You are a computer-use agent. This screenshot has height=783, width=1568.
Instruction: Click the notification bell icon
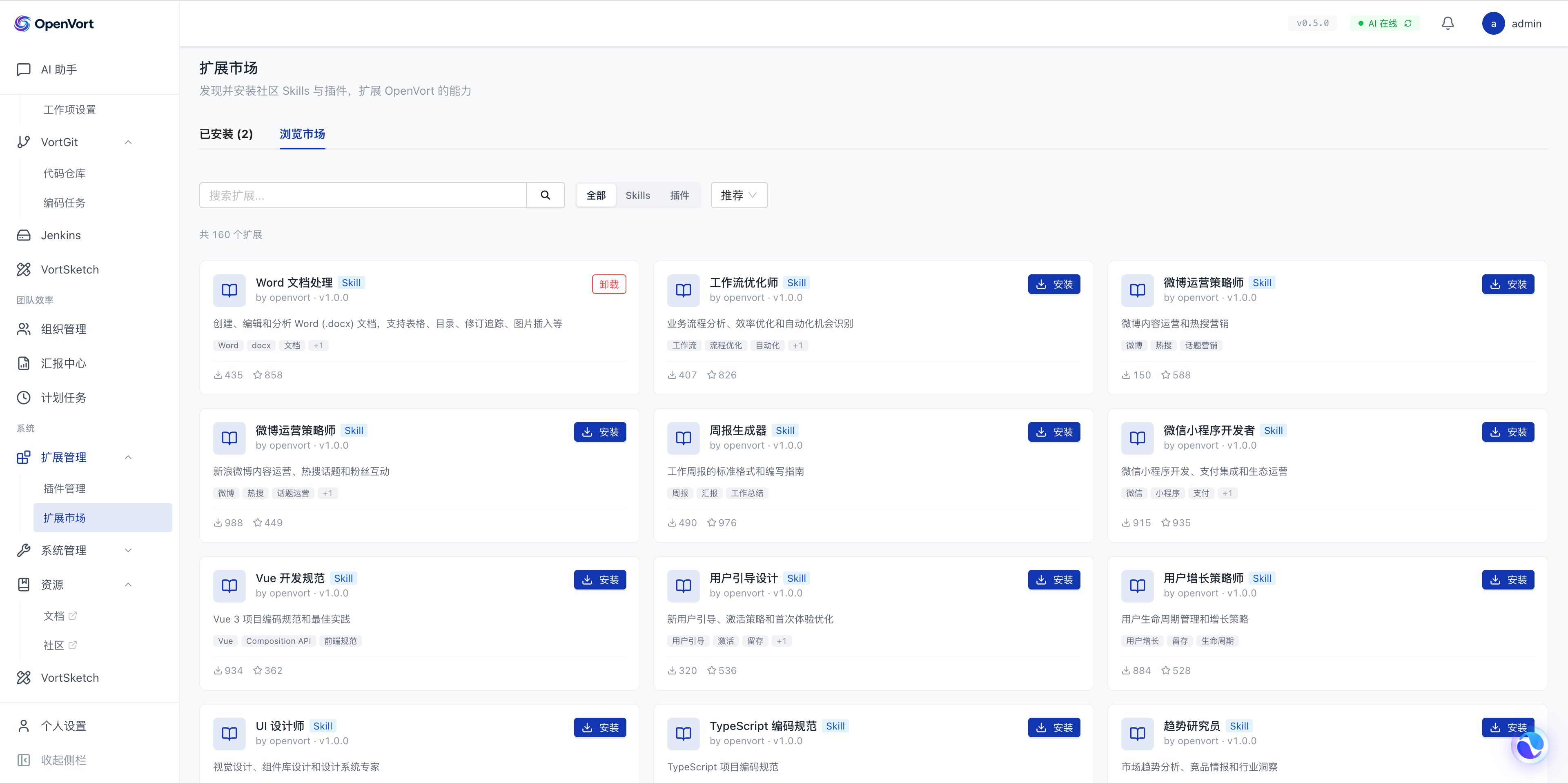[1448, 23]
